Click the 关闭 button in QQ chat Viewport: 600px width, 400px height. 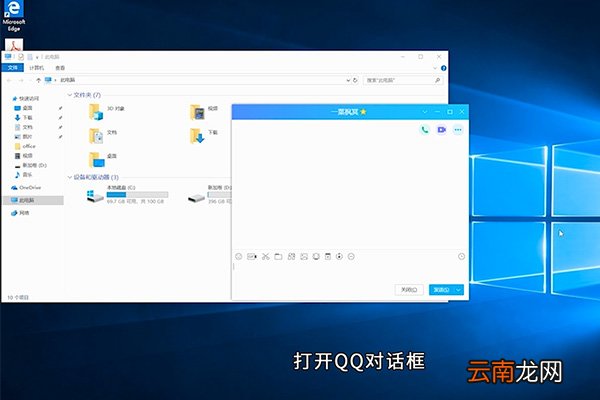(409, 290)
